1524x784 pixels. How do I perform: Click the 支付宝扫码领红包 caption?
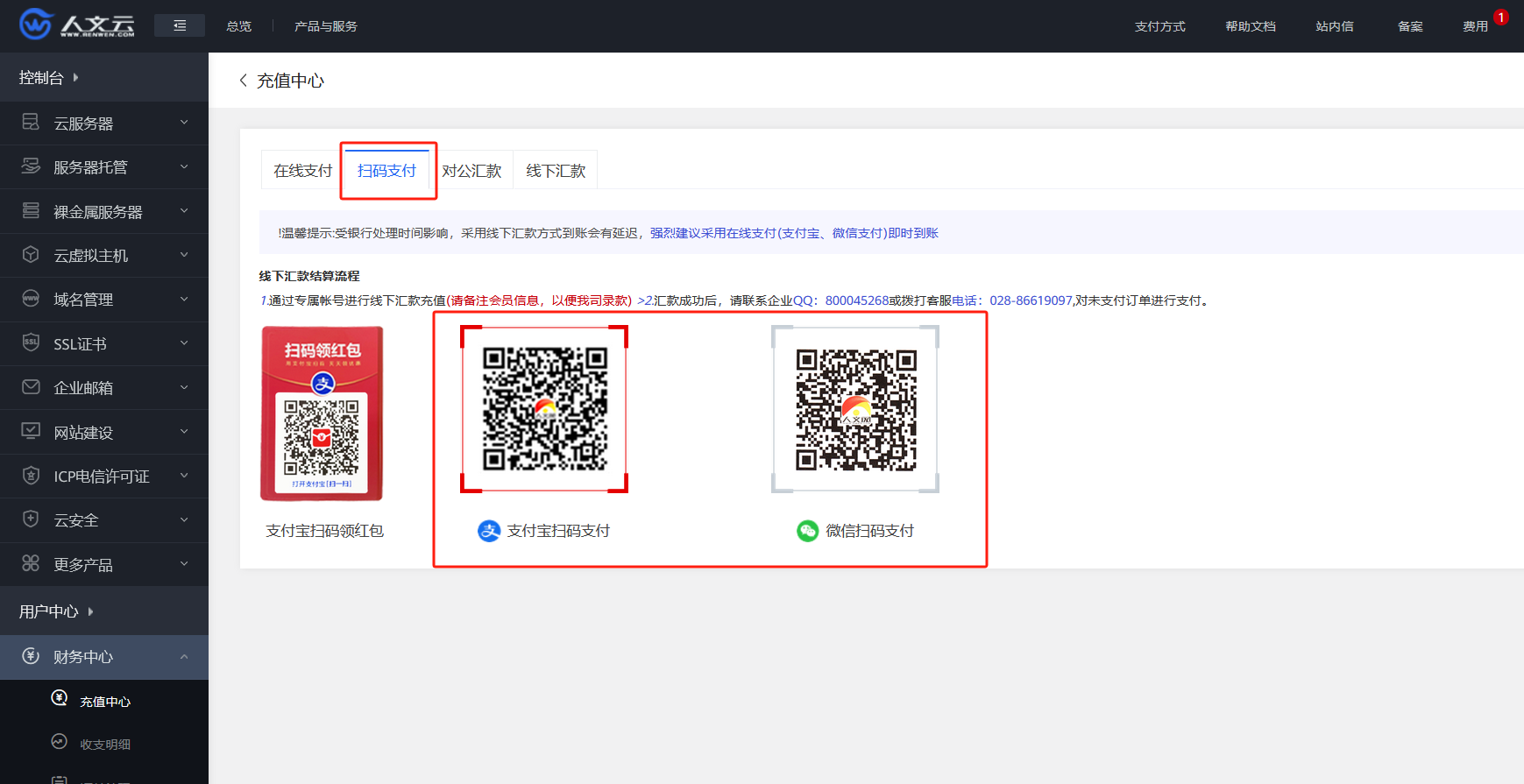[x=324, y=531]
